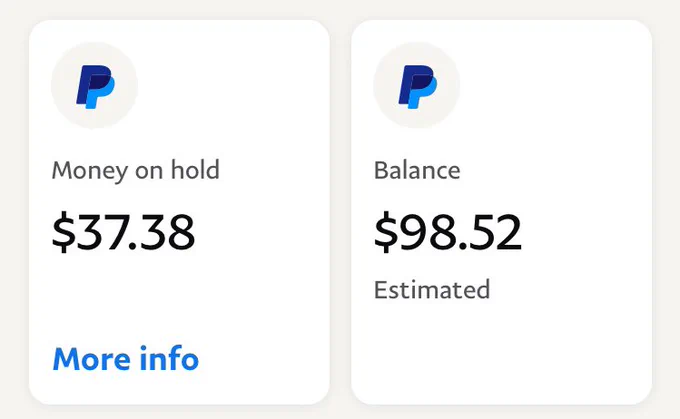Open the Money on hold card
Image resolution: width=680 pixels, height=419 pixels.
click(179, 212)
